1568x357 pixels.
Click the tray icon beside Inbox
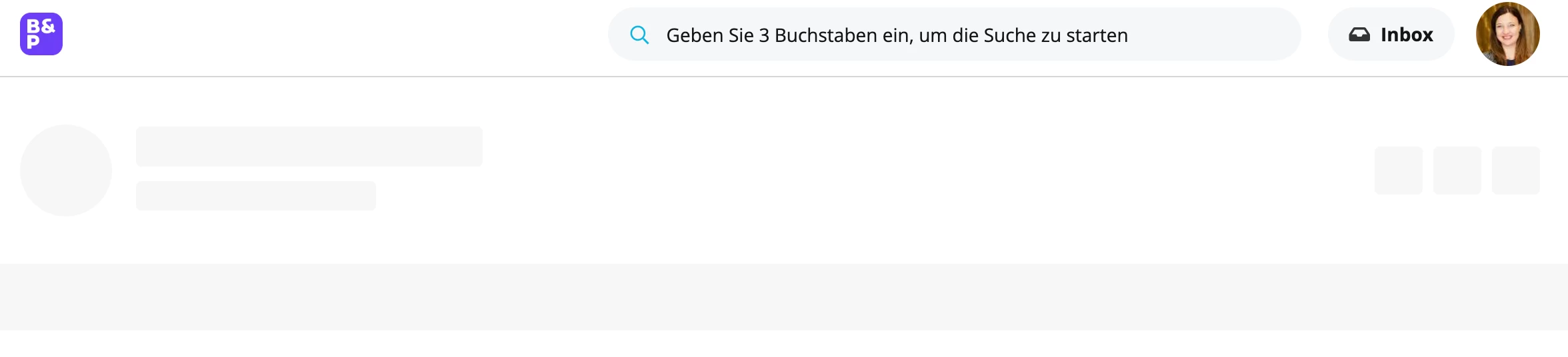[x=1359, y=35]
